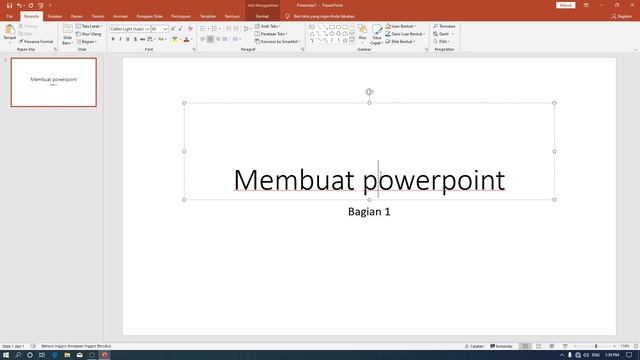
Task: Switch to the Sisipkan (Insert) tab
Action: [x=55, y=16]
